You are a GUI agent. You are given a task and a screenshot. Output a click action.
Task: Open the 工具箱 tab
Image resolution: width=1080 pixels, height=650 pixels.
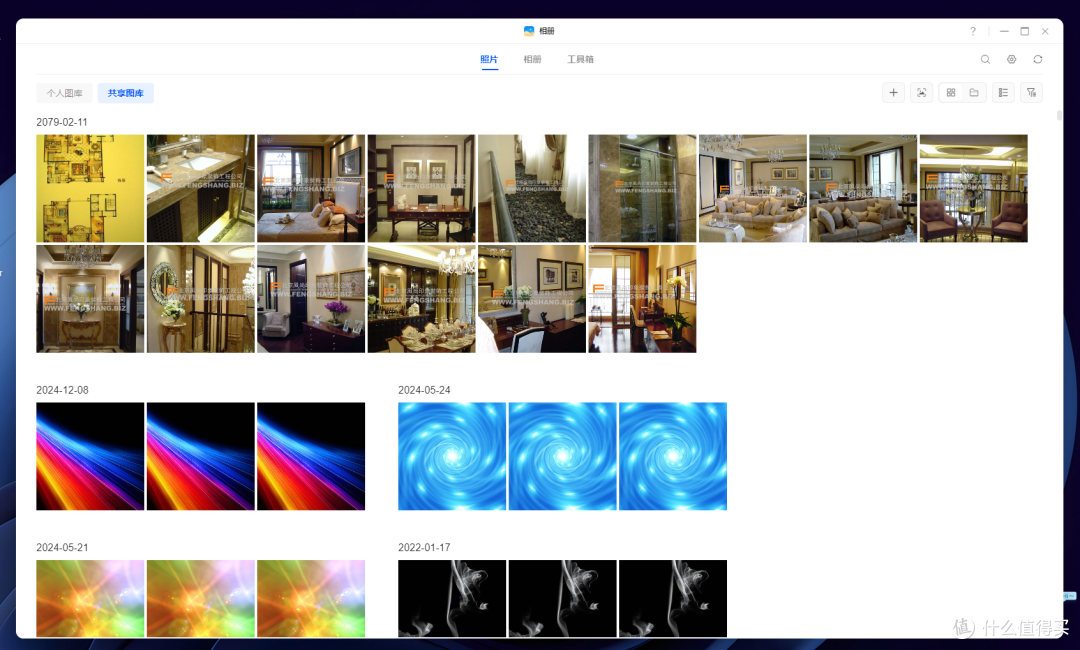pos(581,59)
